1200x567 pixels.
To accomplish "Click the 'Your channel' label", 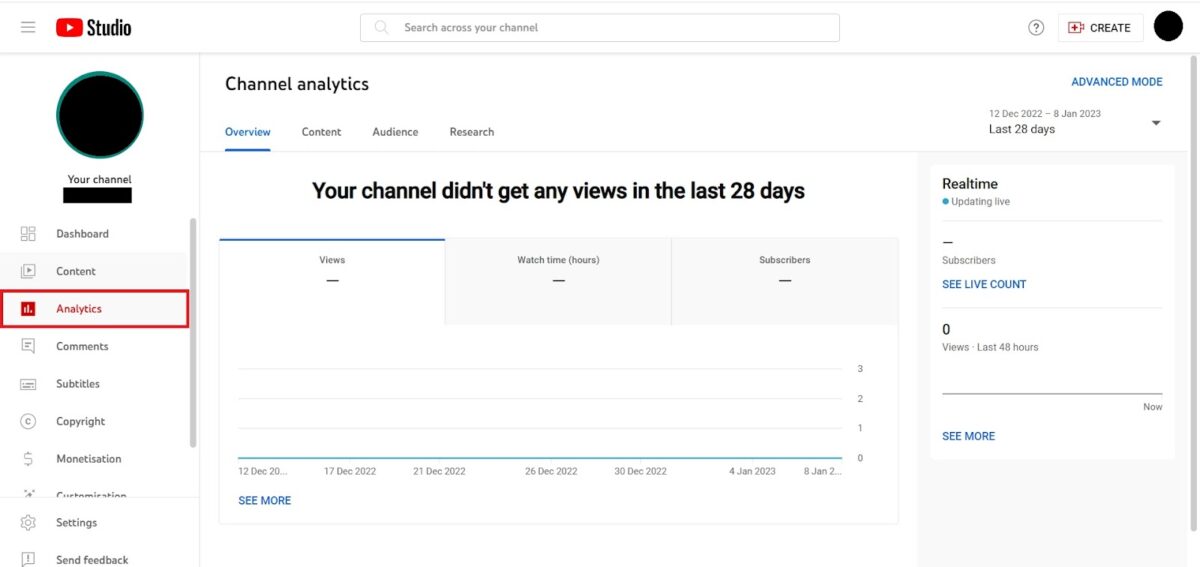I will (x=99, y=180).
